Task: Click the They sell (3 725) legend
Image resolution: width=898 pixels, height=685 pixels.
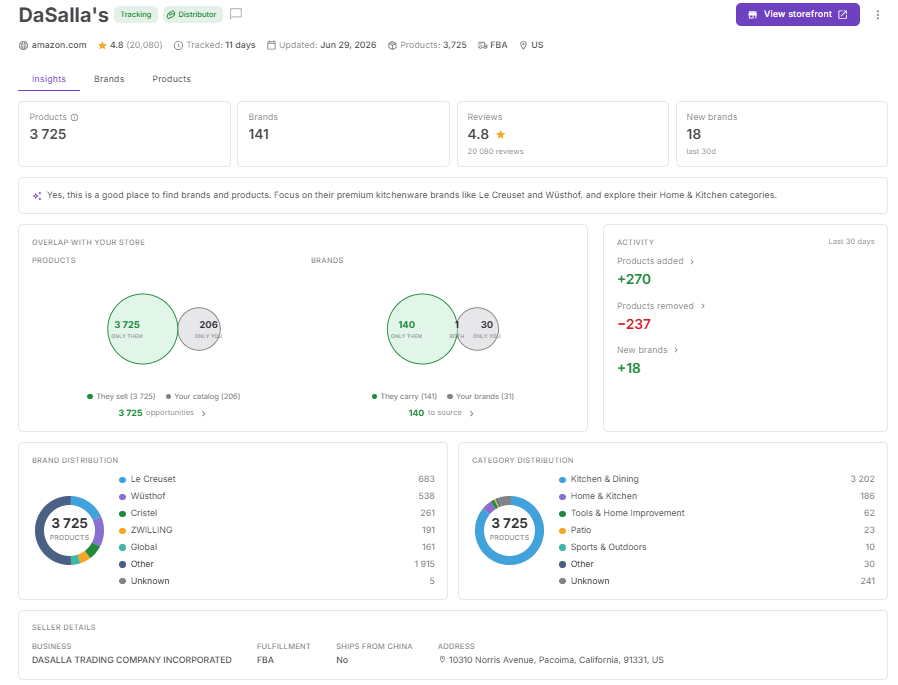Action: pyautogui.click(x=121, y=396)
